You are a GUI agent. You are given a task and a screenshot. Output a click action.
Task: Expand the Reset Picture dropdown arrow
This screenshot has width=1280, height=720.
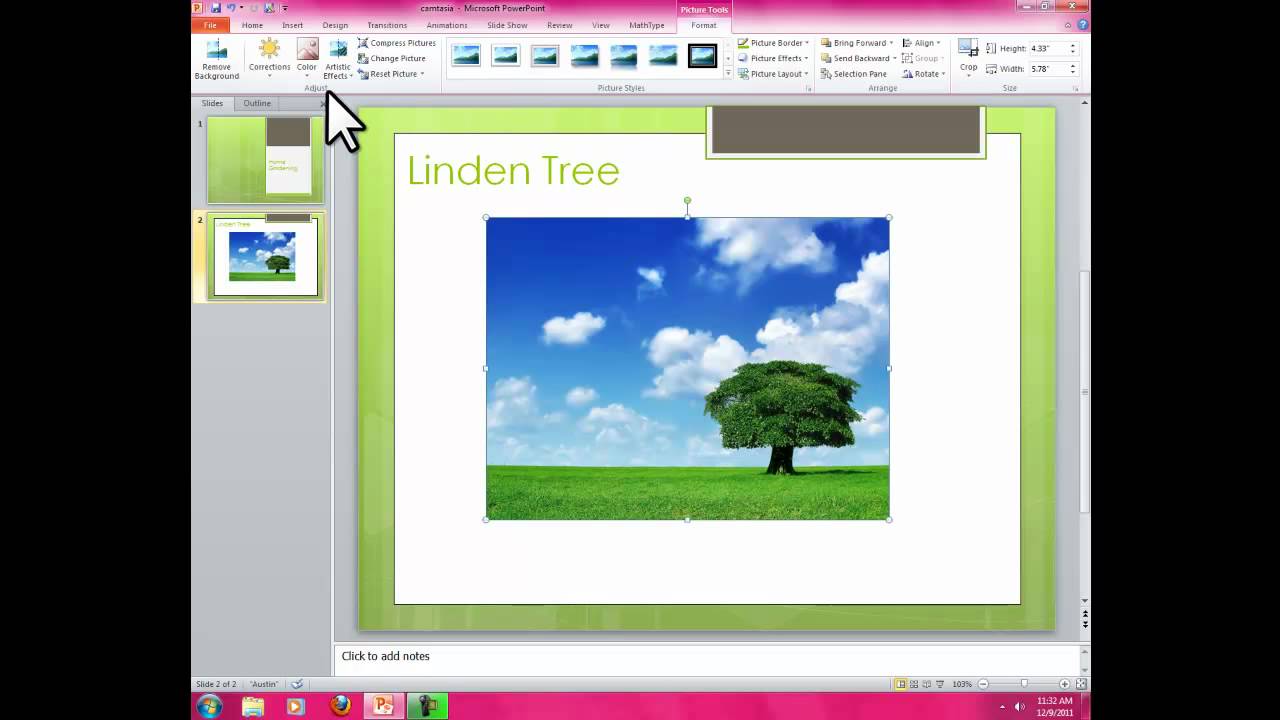[x=422, y=74]
